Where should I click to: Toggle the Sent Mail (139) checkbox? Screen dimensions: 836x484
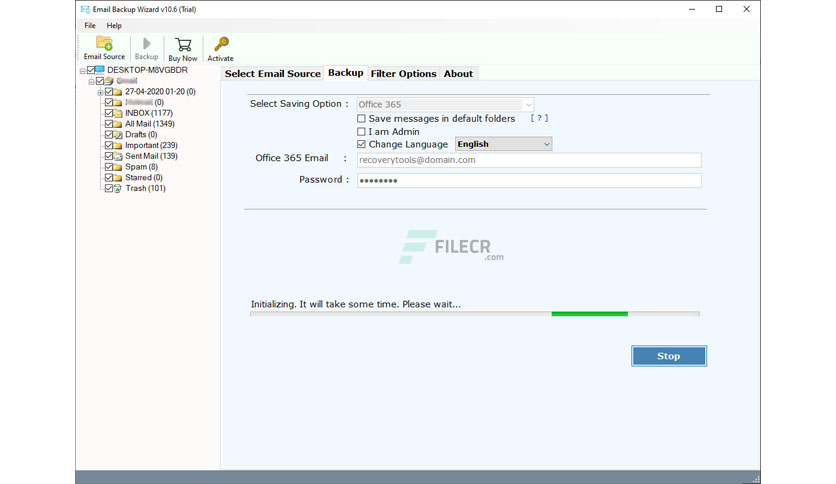pyautogui.click(x=109, y=156)
